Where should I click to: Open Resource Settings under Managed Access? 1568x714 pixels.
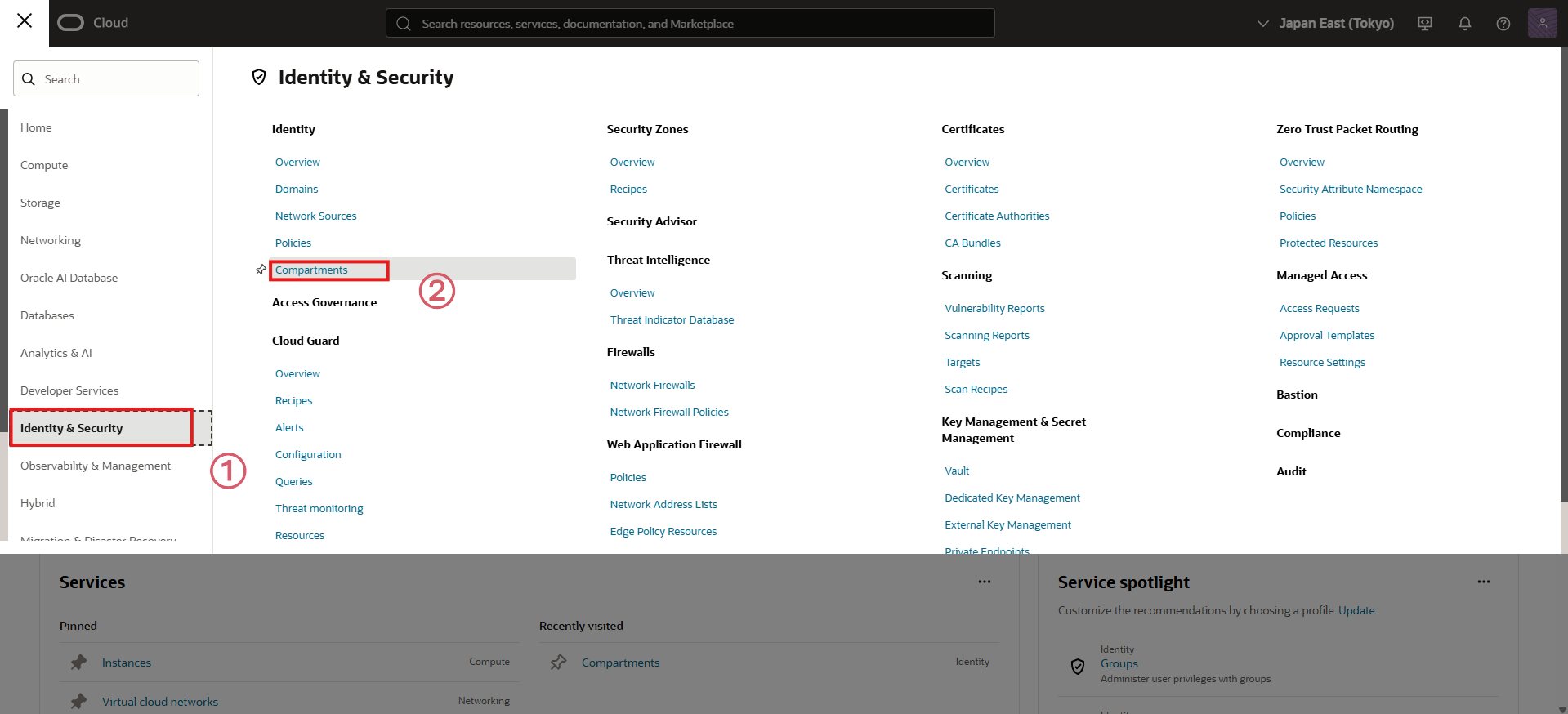(1322, 362)
